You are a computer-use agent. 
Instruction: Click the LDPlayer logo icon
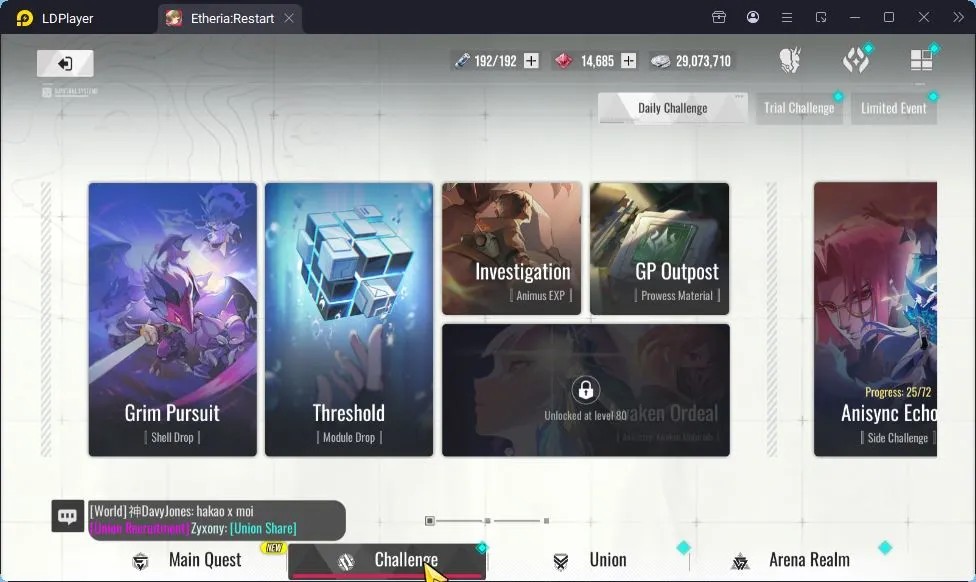pyautogui.click(x=24, y=18)
